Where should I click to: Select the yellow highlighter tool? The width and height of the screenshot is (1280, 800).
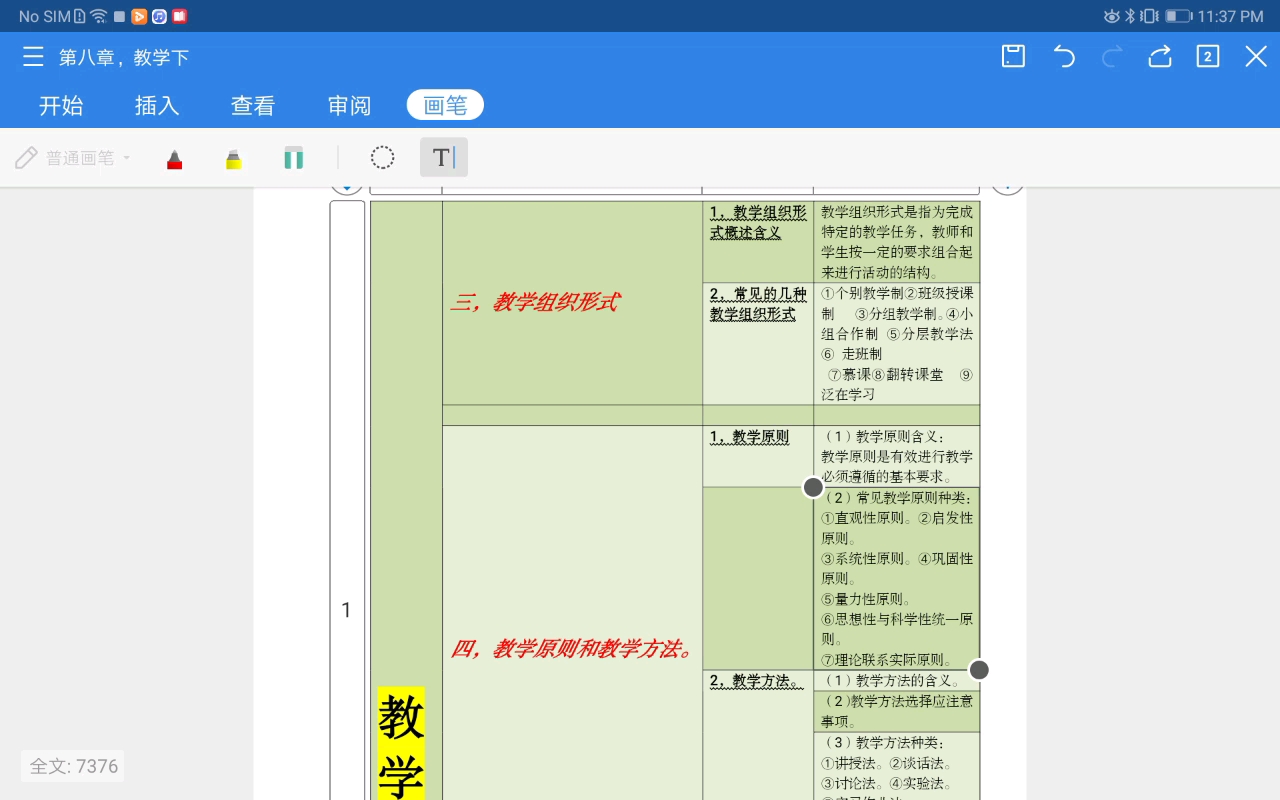click(x=234, y=158)
